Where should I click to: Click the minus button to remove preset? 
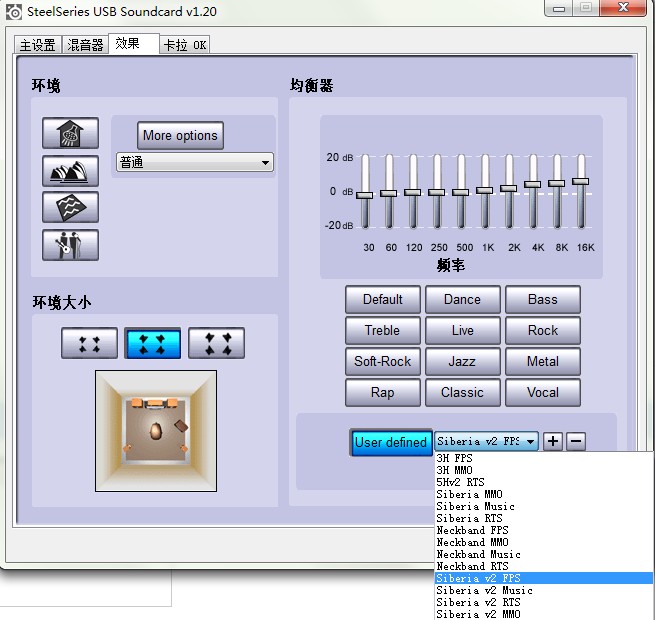point(576,441)
